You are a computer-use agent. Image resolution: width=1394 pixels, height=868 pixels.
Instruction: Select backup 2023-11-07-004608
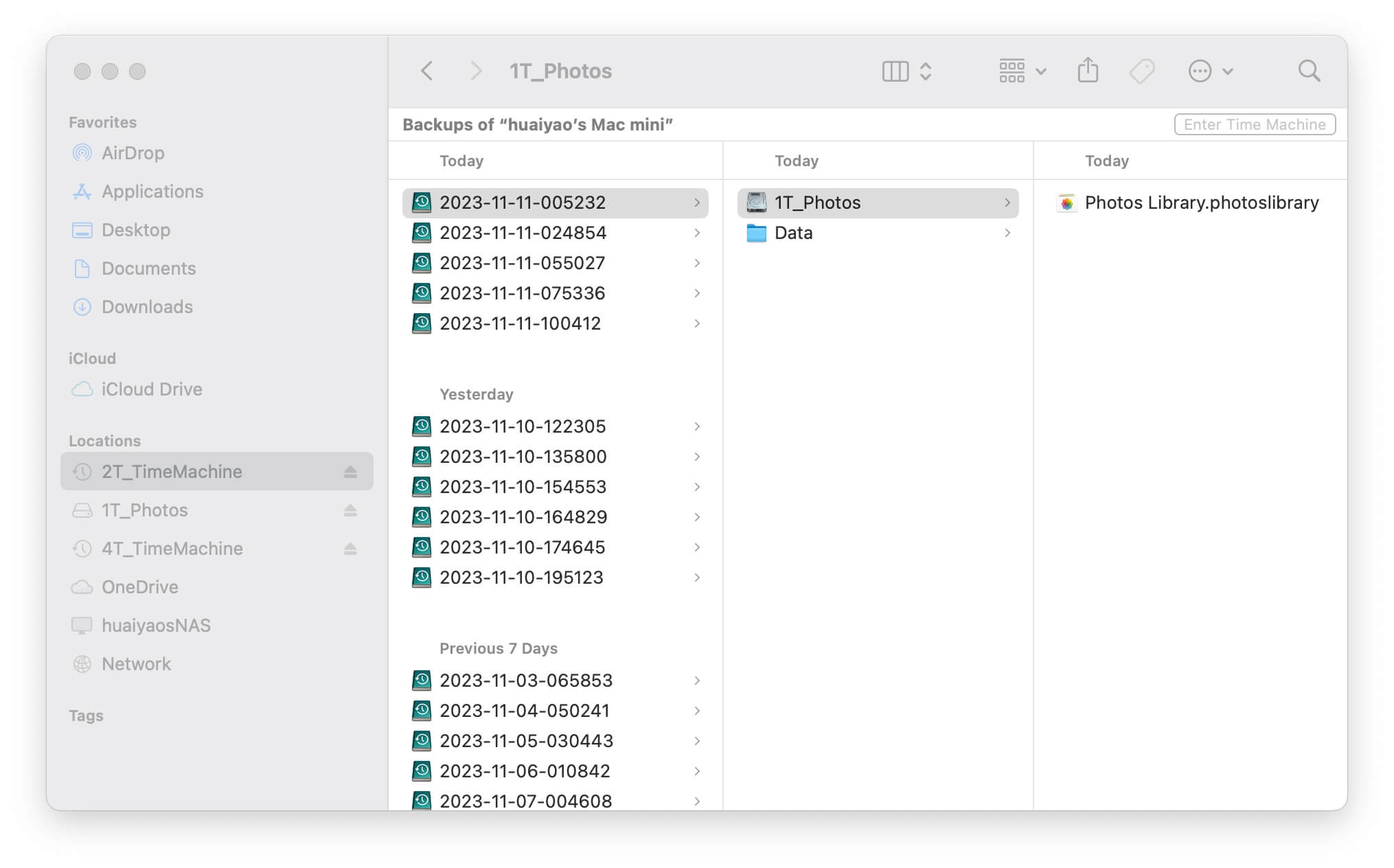(x=555, y=800)
